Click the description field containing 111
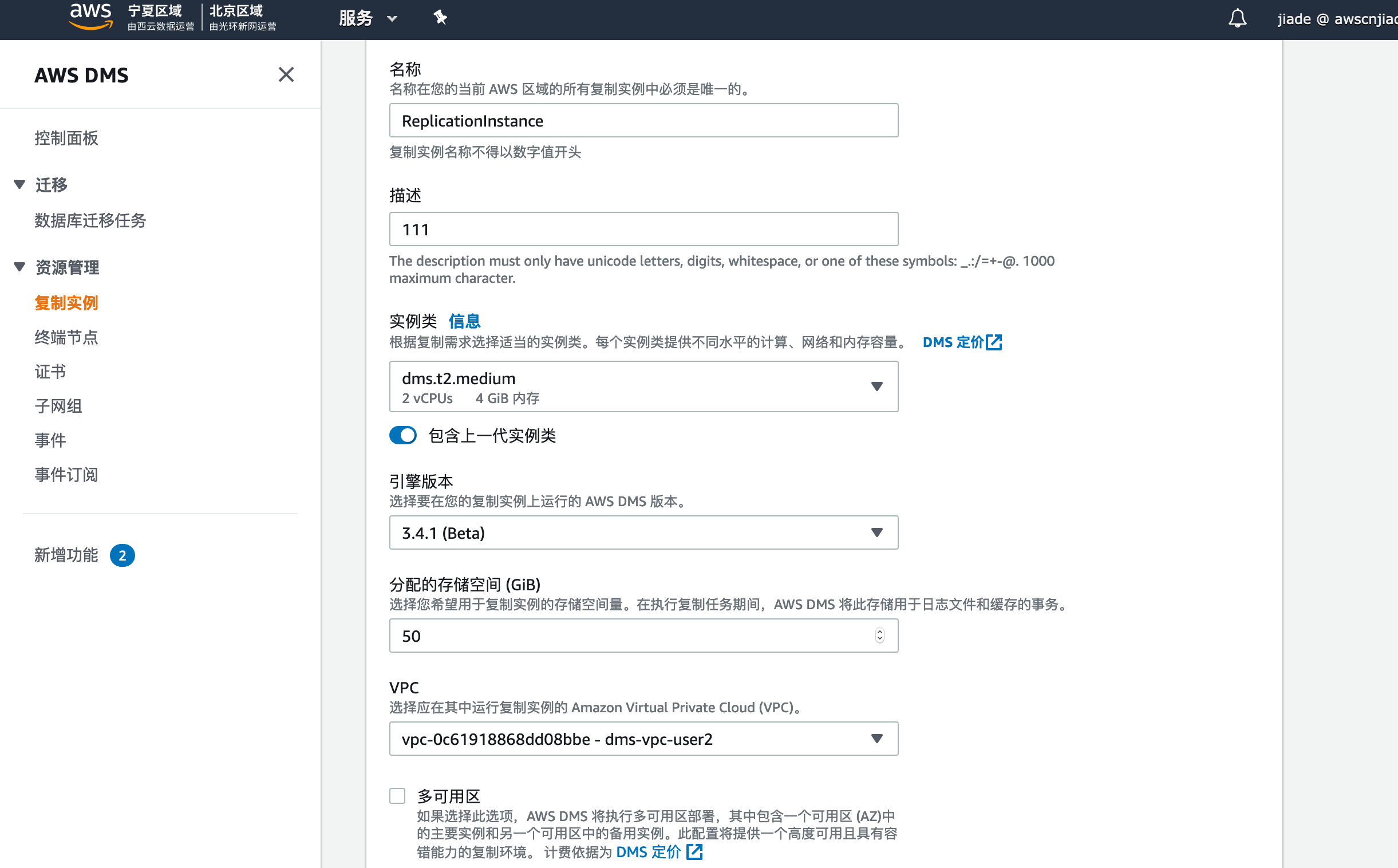 [643, 230]
